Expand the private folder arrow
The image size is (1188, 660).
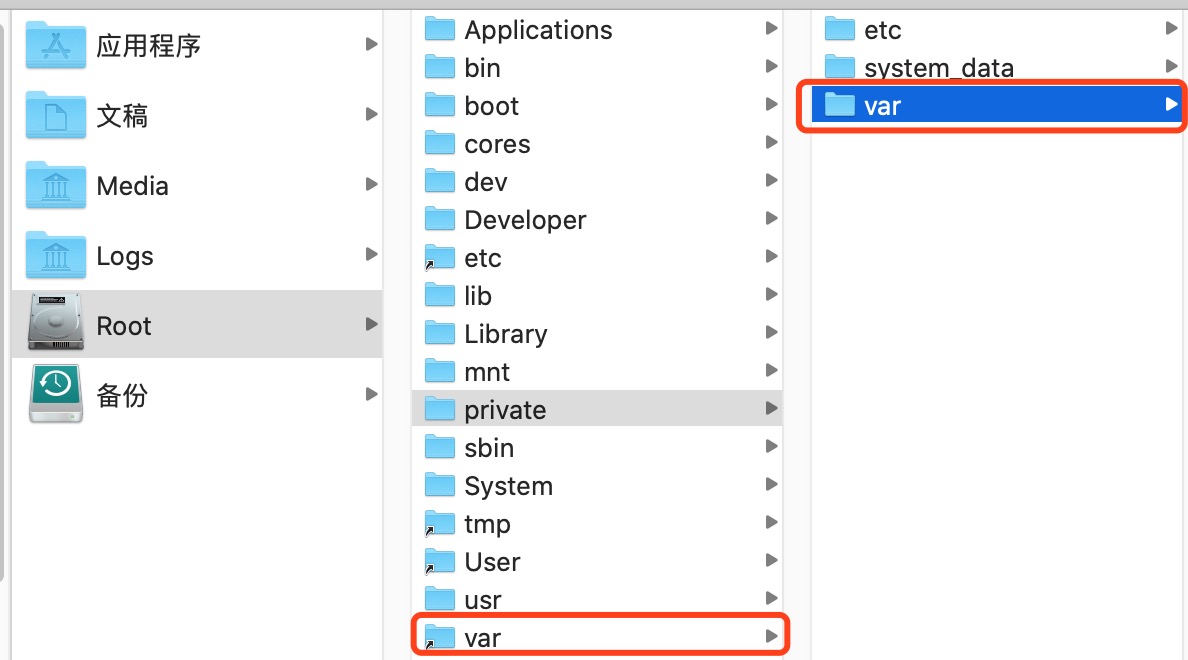771,408
